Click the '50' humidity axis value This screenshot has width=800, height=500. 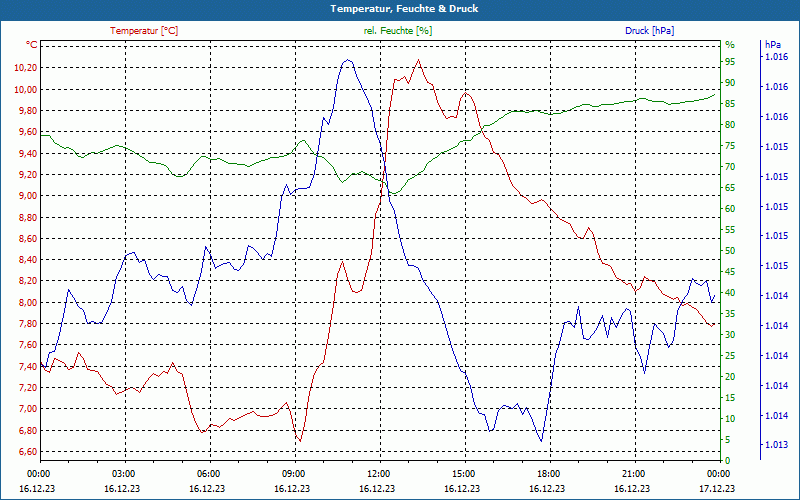pos(730,251)
